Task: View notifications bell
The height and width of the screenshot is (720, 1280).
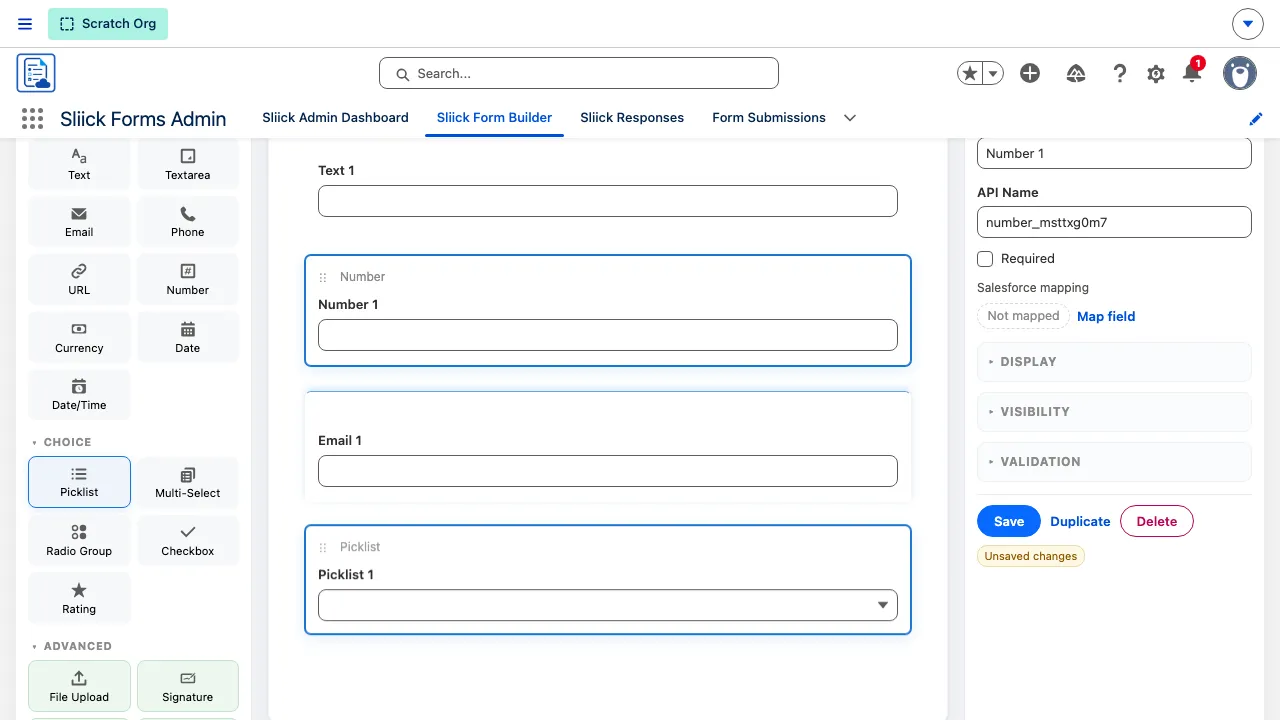Action: [x=1192, y=73]
